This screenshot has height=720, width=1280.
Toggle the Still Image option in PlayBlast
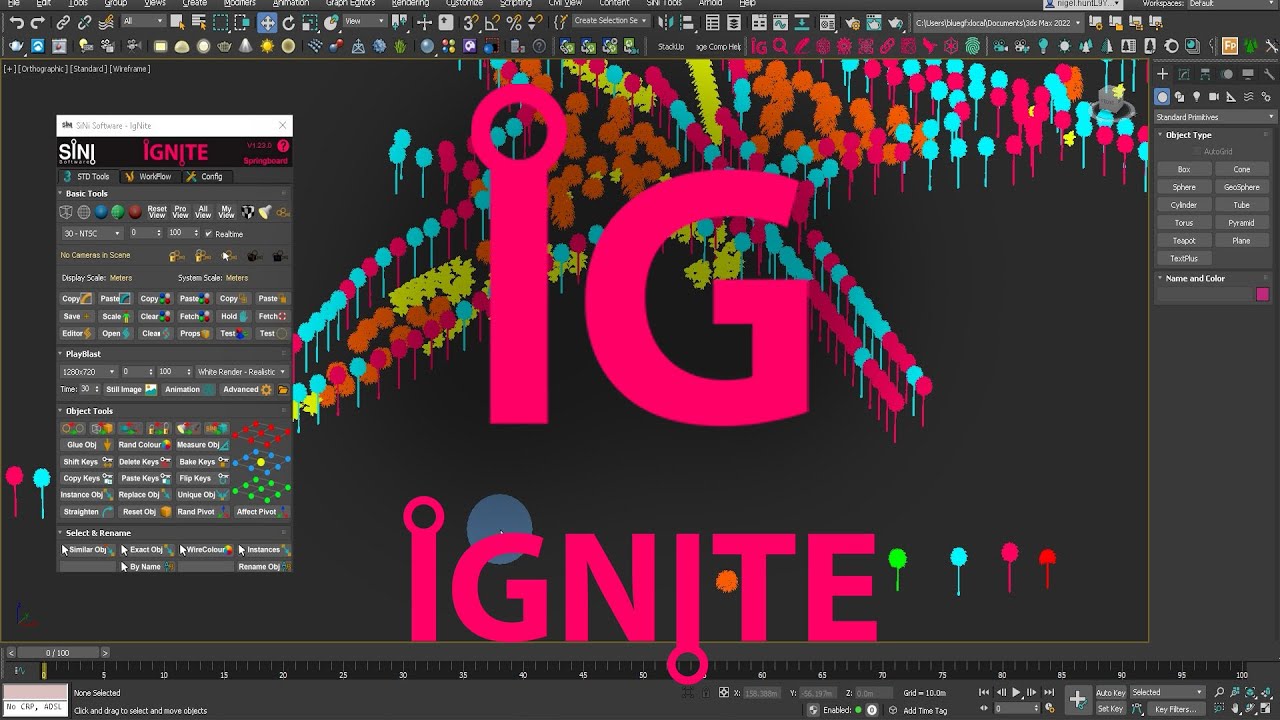pos(131,389)
